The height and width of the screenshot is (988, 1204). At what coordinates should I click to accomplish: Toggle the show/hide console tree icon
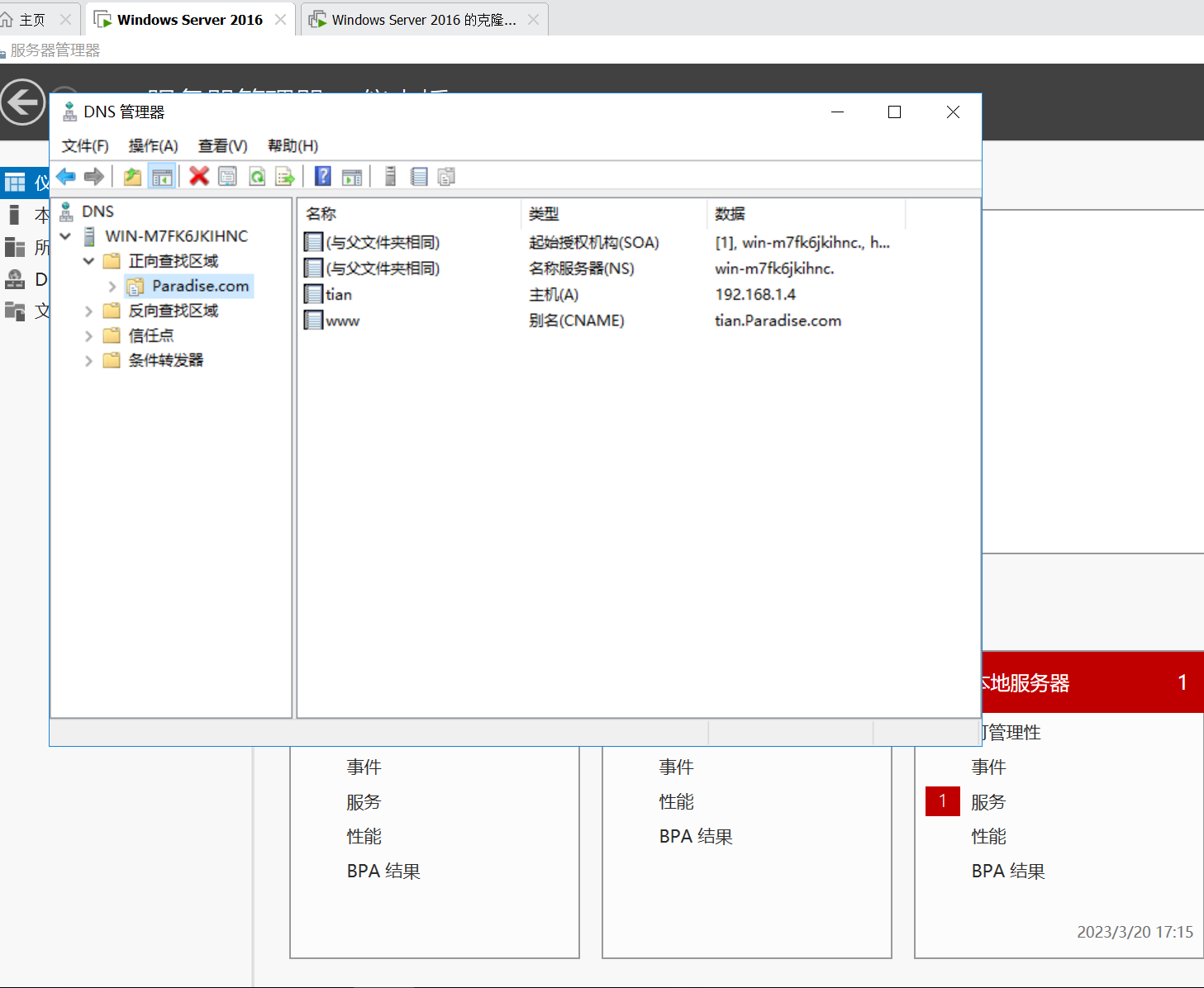click(x=162, y=176)
